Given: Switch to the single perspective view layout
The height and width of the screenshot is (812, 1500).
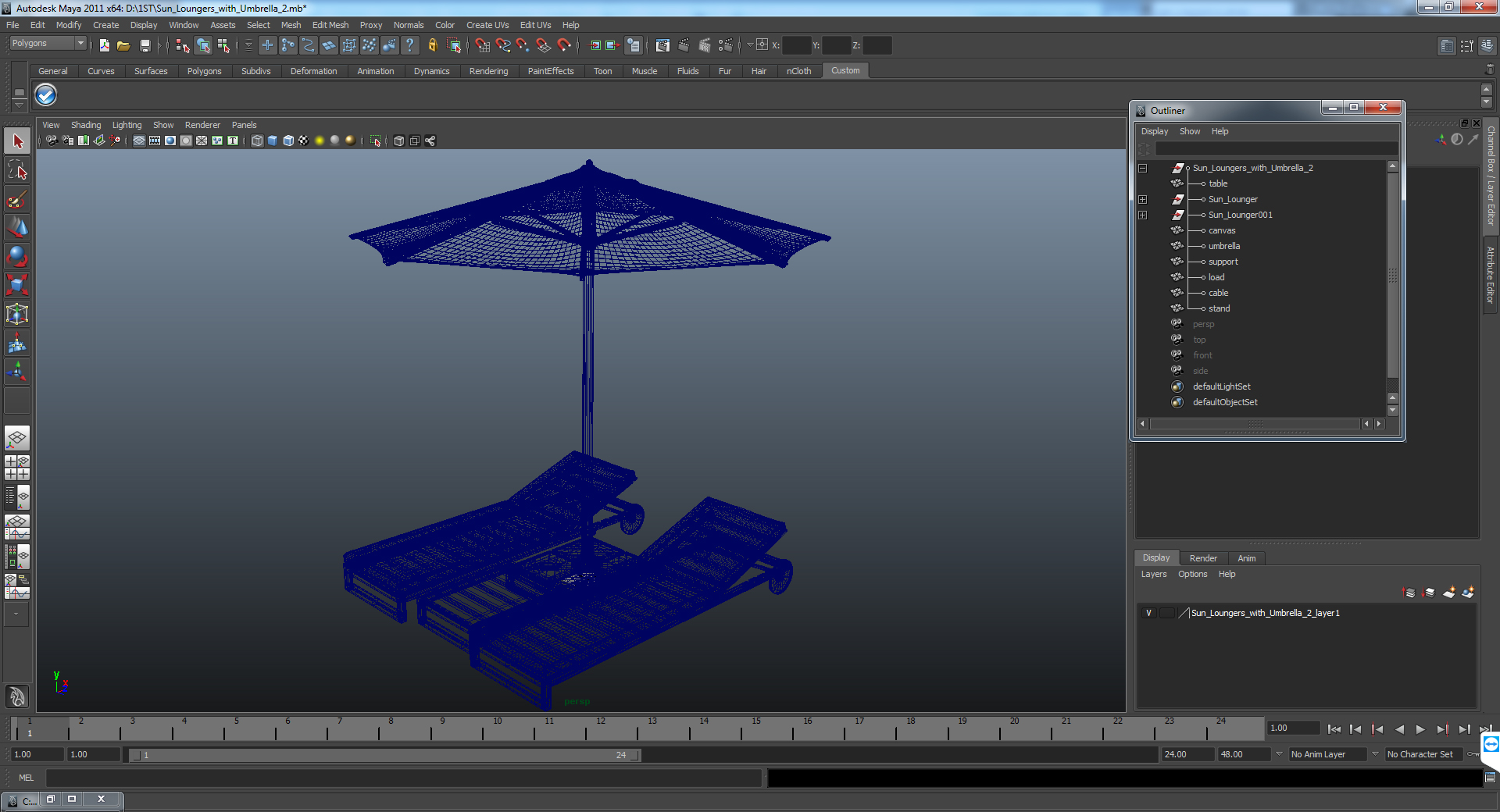Looking at the screenshot, I should coord(17,438).
